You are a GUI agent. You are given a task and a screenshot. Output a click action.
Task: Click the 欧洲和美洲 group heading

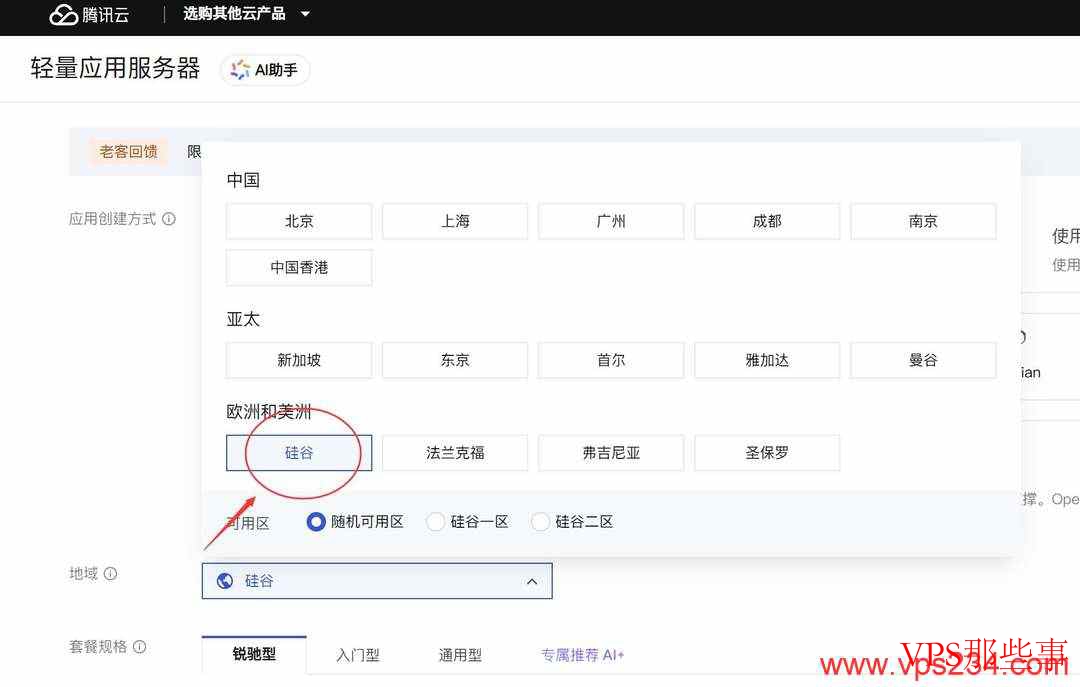point(269,412)
